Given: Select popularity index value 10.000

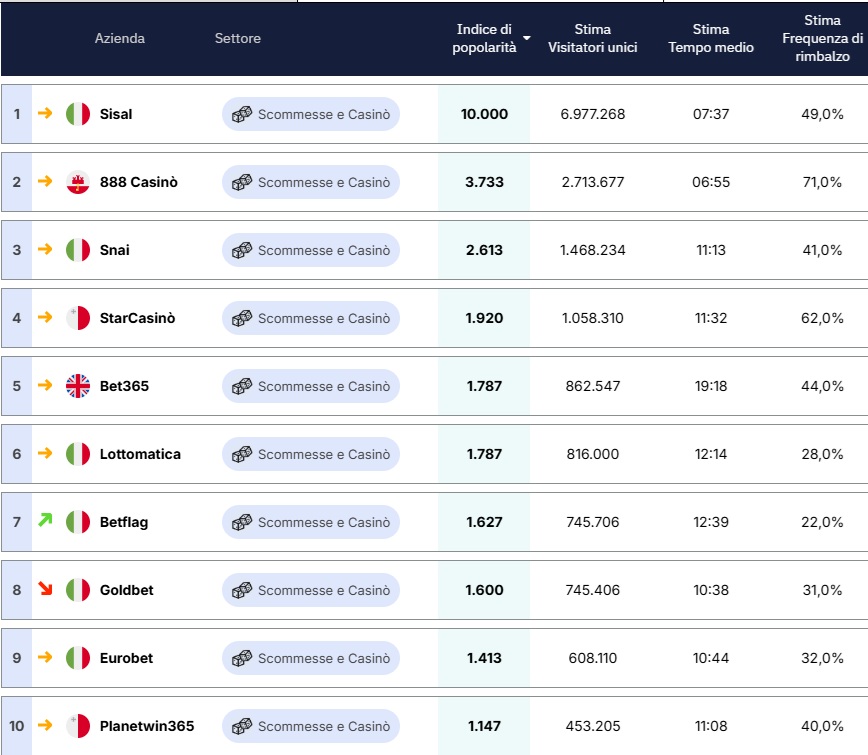Looking at the screenshot, I should 484,114.
